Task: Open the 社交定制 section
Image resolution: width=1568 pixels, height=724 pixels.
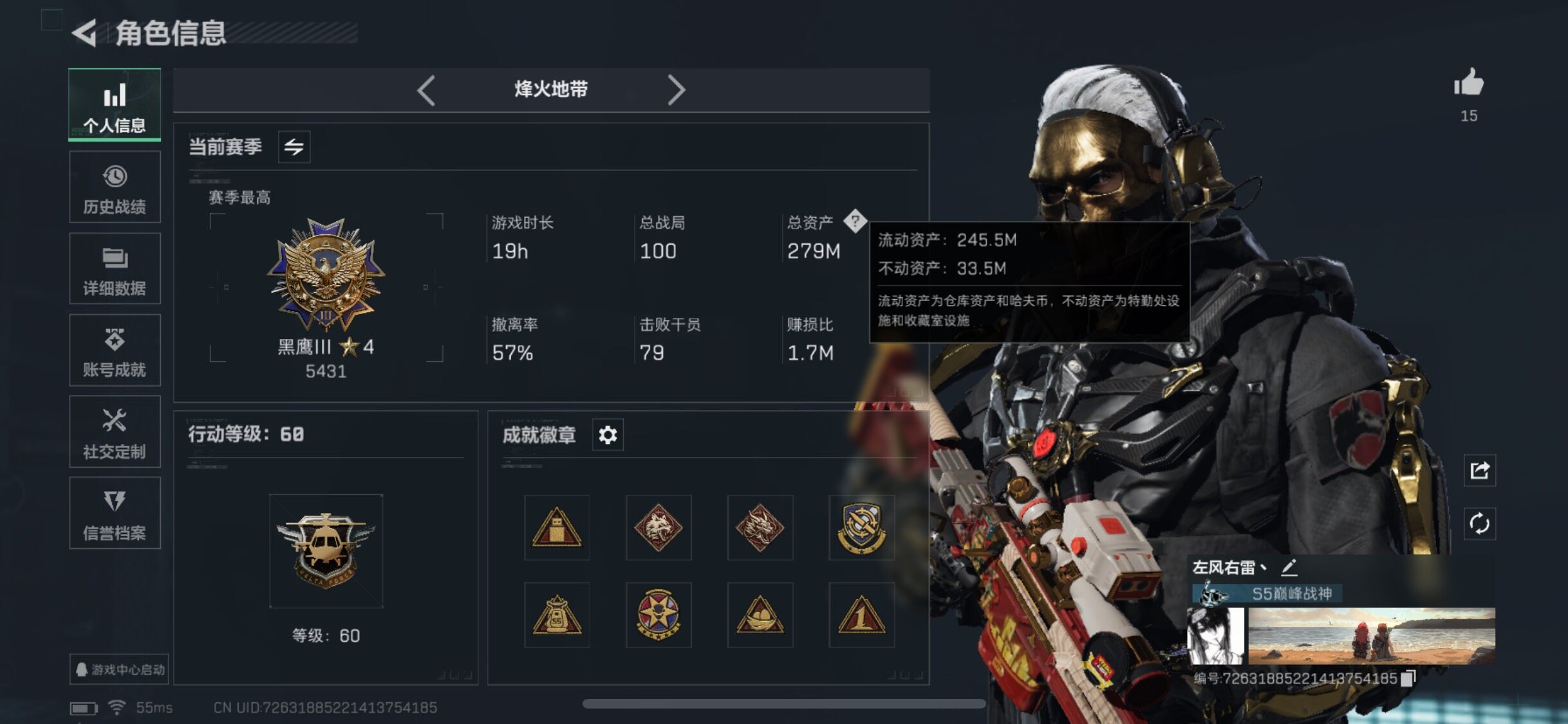Action: tap(115, 432)
